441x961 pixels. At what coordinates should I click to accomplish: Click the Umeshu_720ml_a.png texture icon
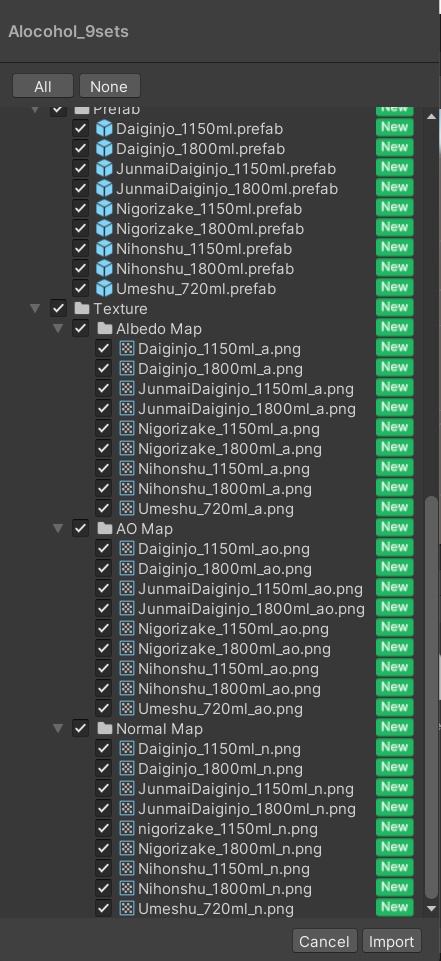126,509
